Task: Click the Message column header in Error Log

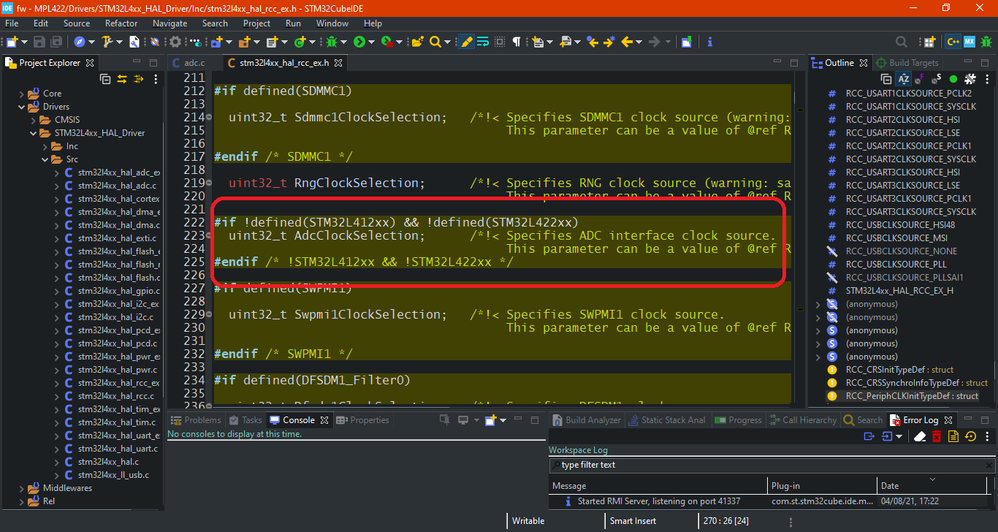Action: pos(657,486)
